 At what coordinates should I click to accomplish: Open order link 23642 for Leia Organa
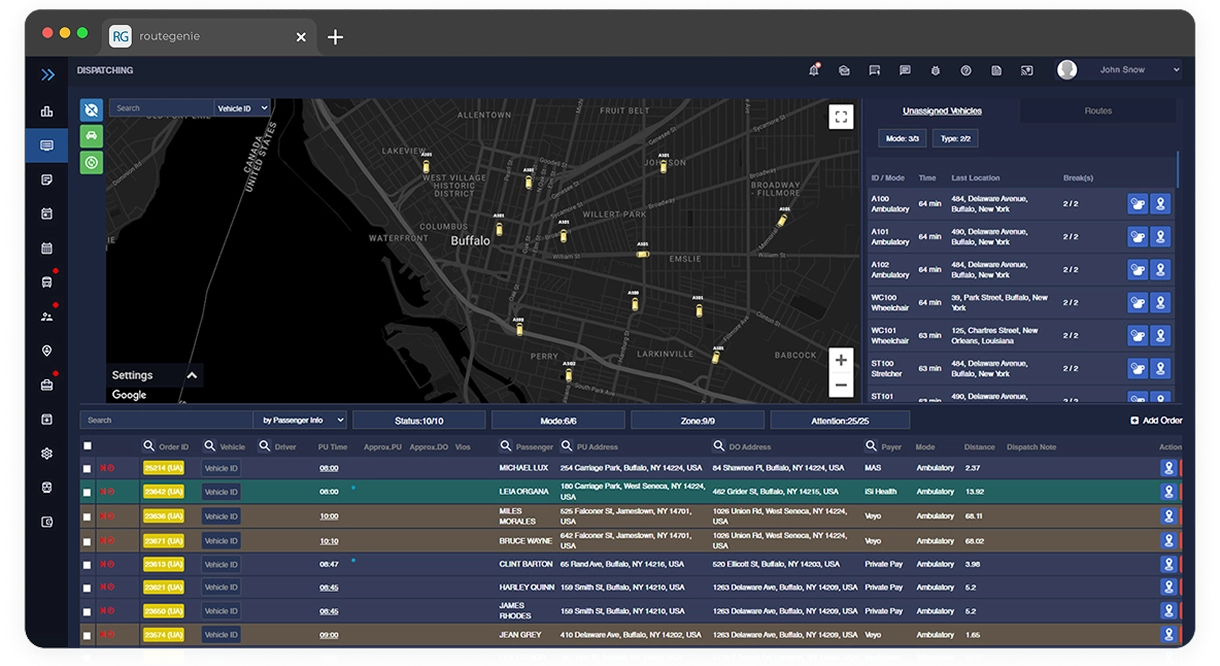(164, 491)
